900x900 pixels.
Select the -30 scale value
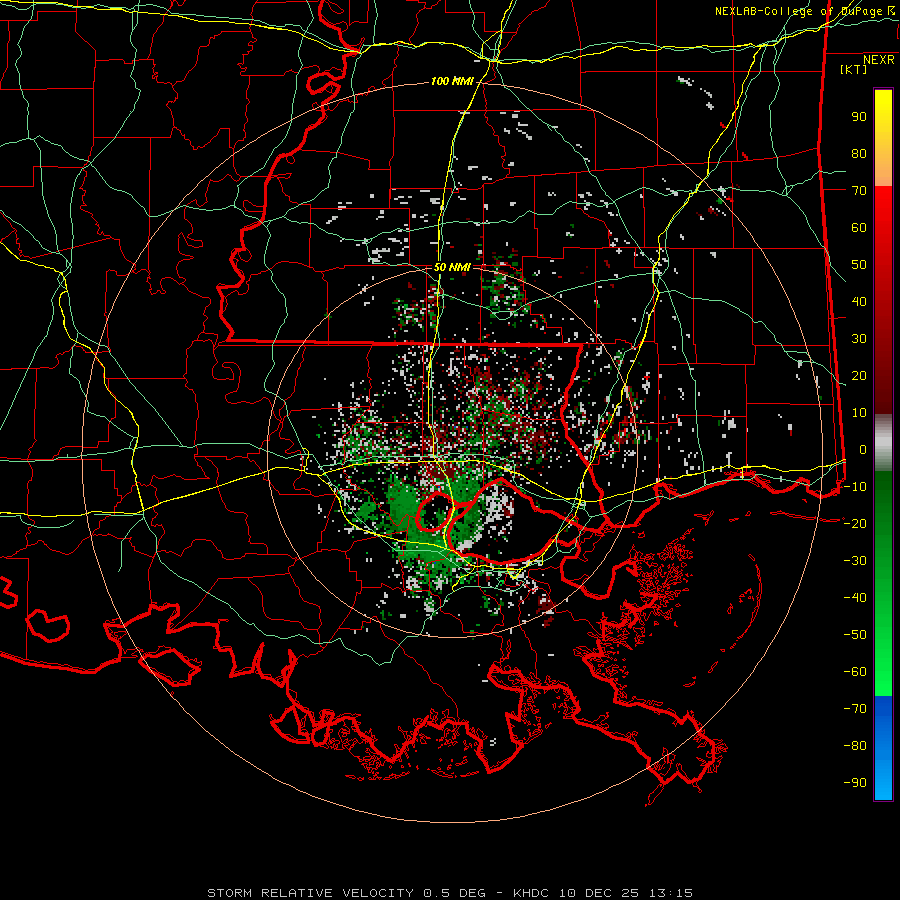855,561
